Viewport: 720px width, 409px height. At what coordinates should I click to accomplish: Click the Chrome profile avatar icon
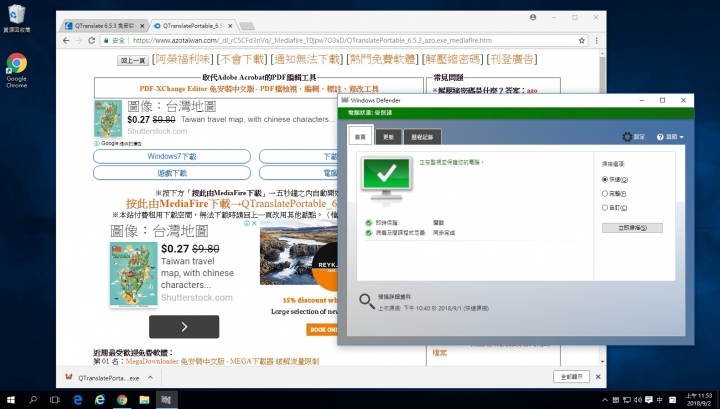533,17
